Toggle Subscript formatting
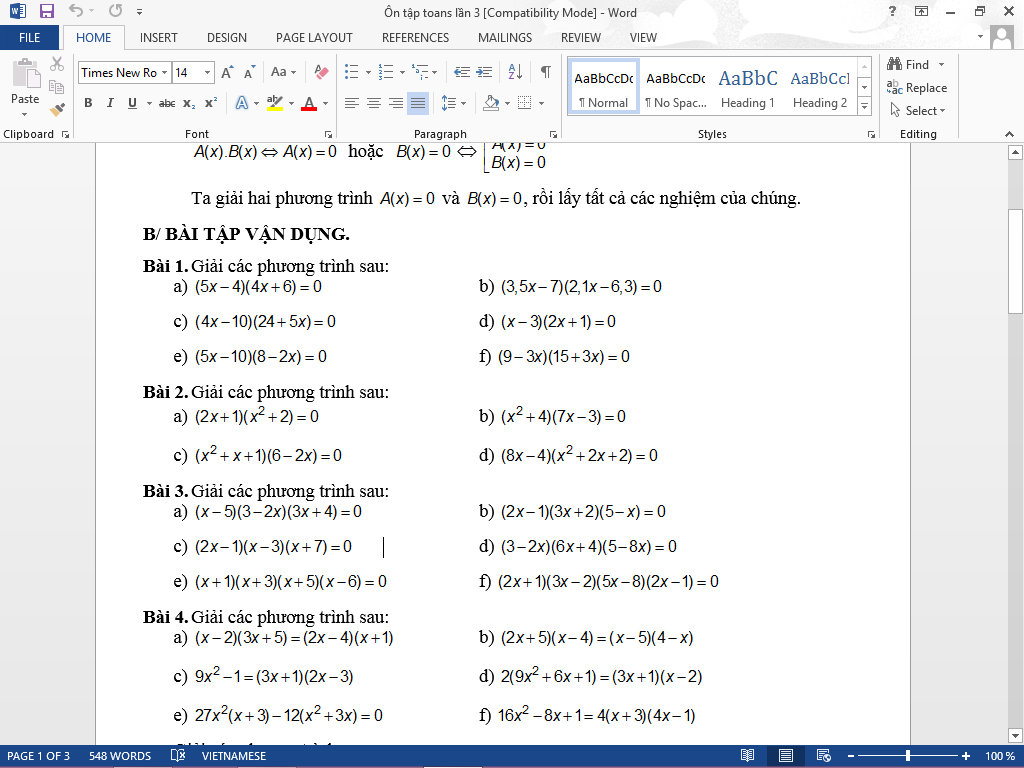Screen dimensions: 1024x768 pyautogui.click(x=189, y=103)
